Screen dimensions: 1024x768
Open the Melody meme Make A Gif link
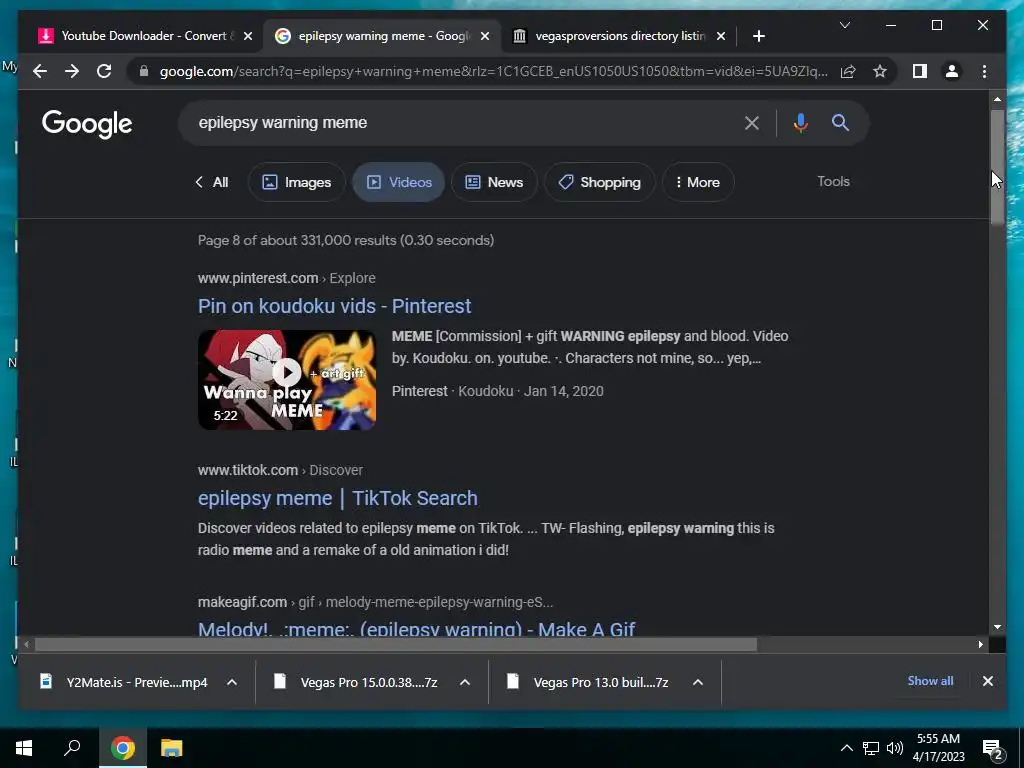(417, 629)
